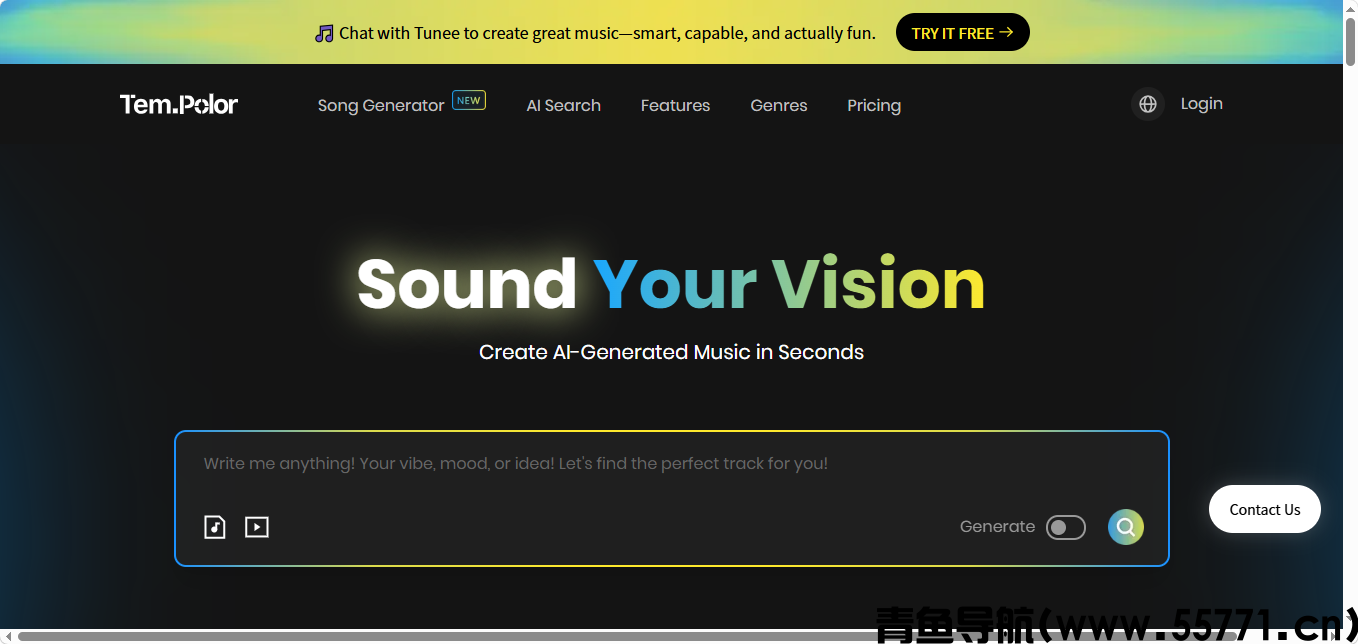This screenshot has width=1358, height=644.
Task: Focus the 'Write me anything!' prompt field
Action: 672,464
